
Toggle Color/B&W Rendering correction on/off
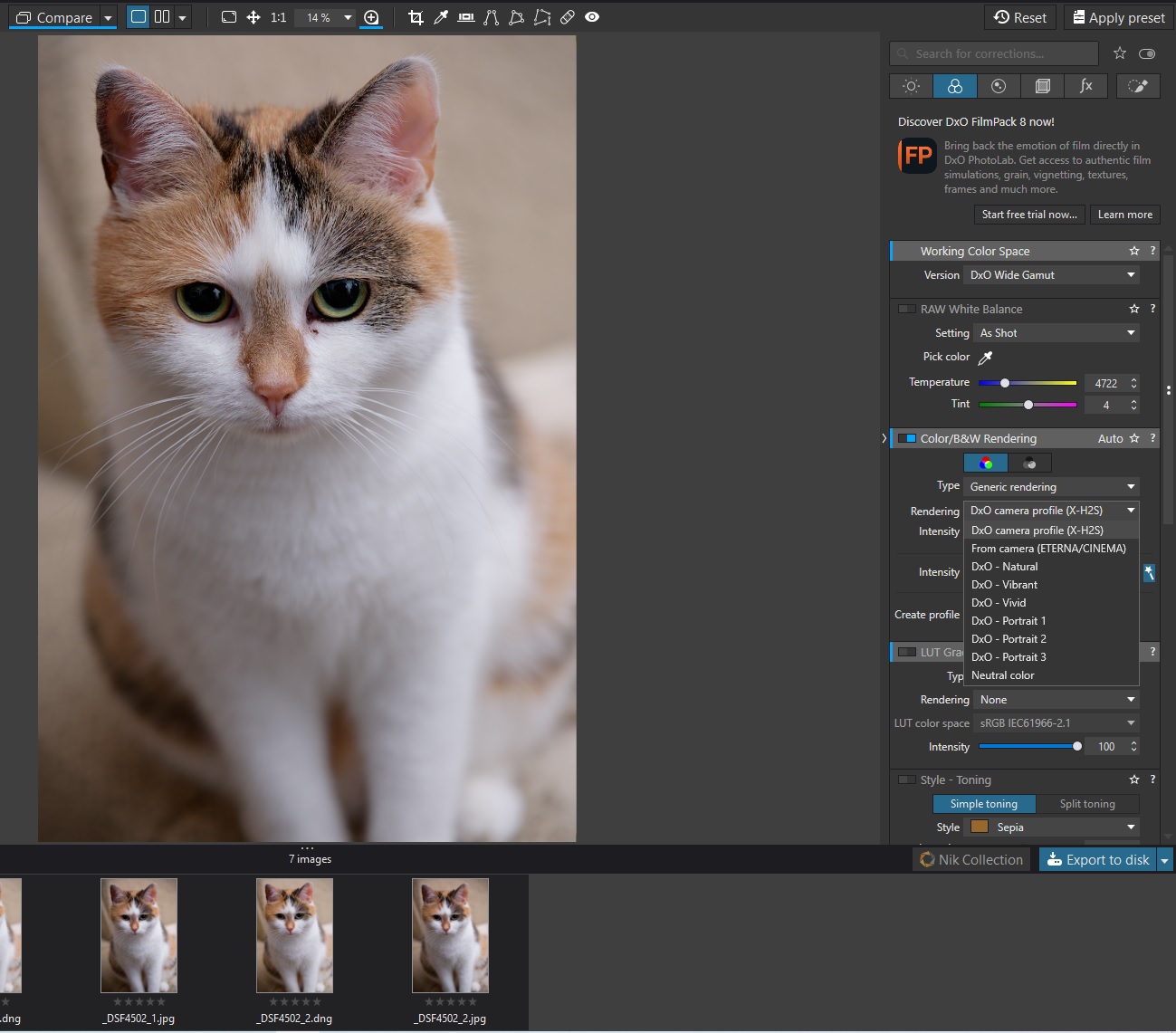906,439
